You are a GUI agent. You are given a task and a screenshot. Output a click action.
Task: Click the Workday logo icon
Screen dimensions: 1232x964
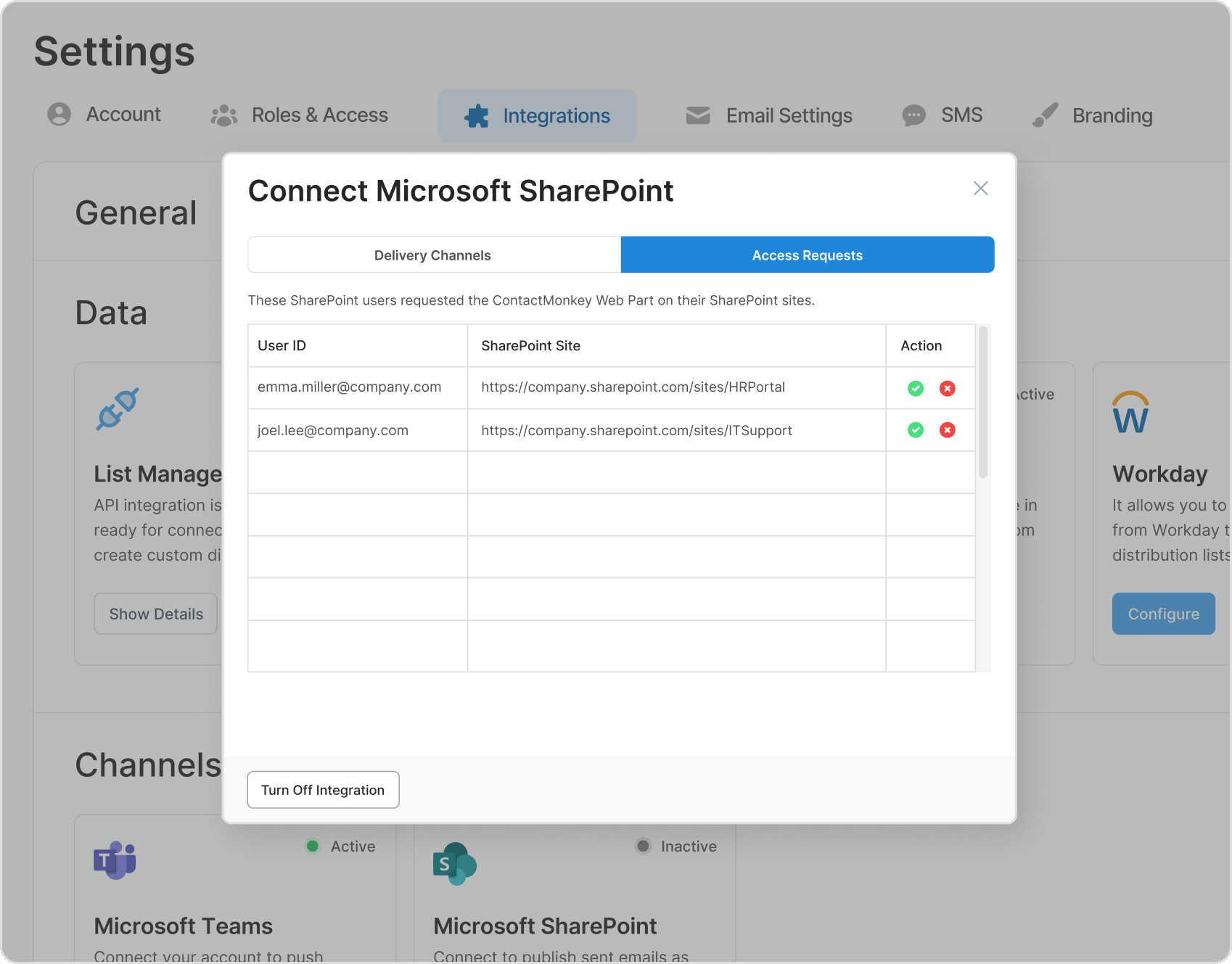pos(1130,412)
